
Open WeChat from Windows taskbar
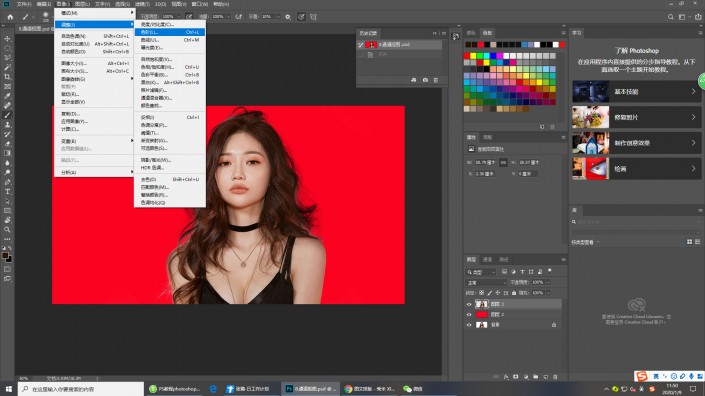[413, 389]
